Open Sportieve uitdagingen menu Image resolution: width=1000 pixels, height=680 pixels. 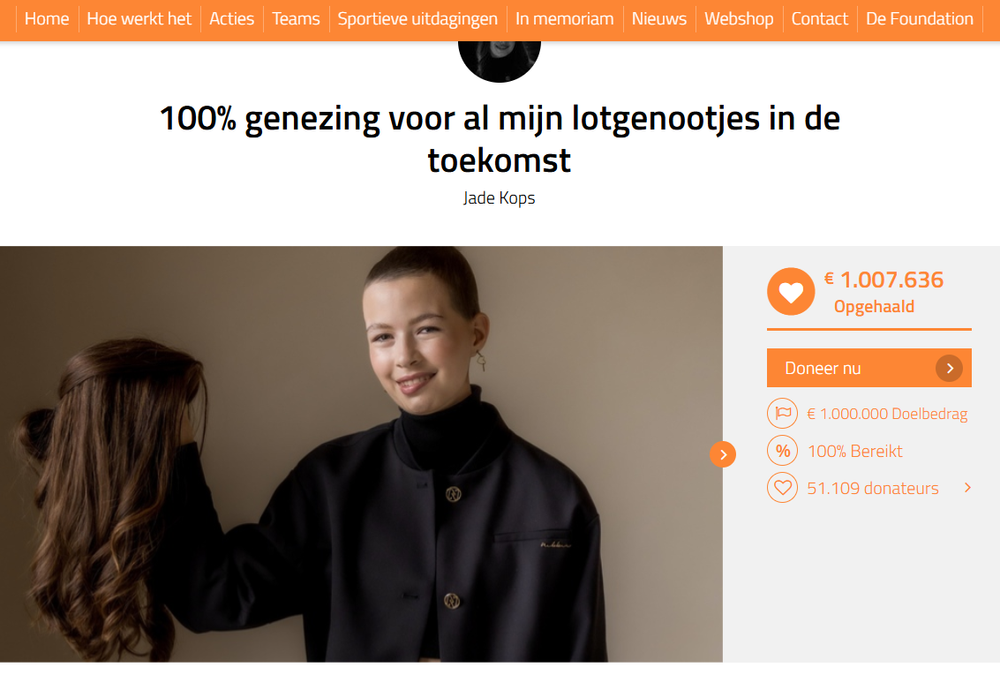pyautogui.click(x=418, y=19)
